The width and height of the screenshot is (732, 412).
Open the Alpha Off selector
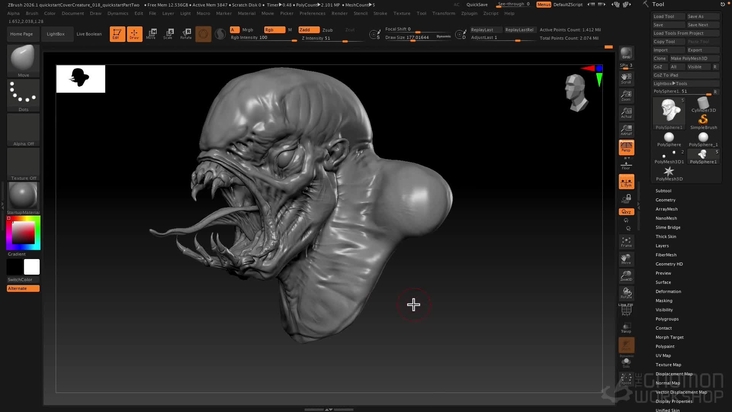(x=23, y=130)
